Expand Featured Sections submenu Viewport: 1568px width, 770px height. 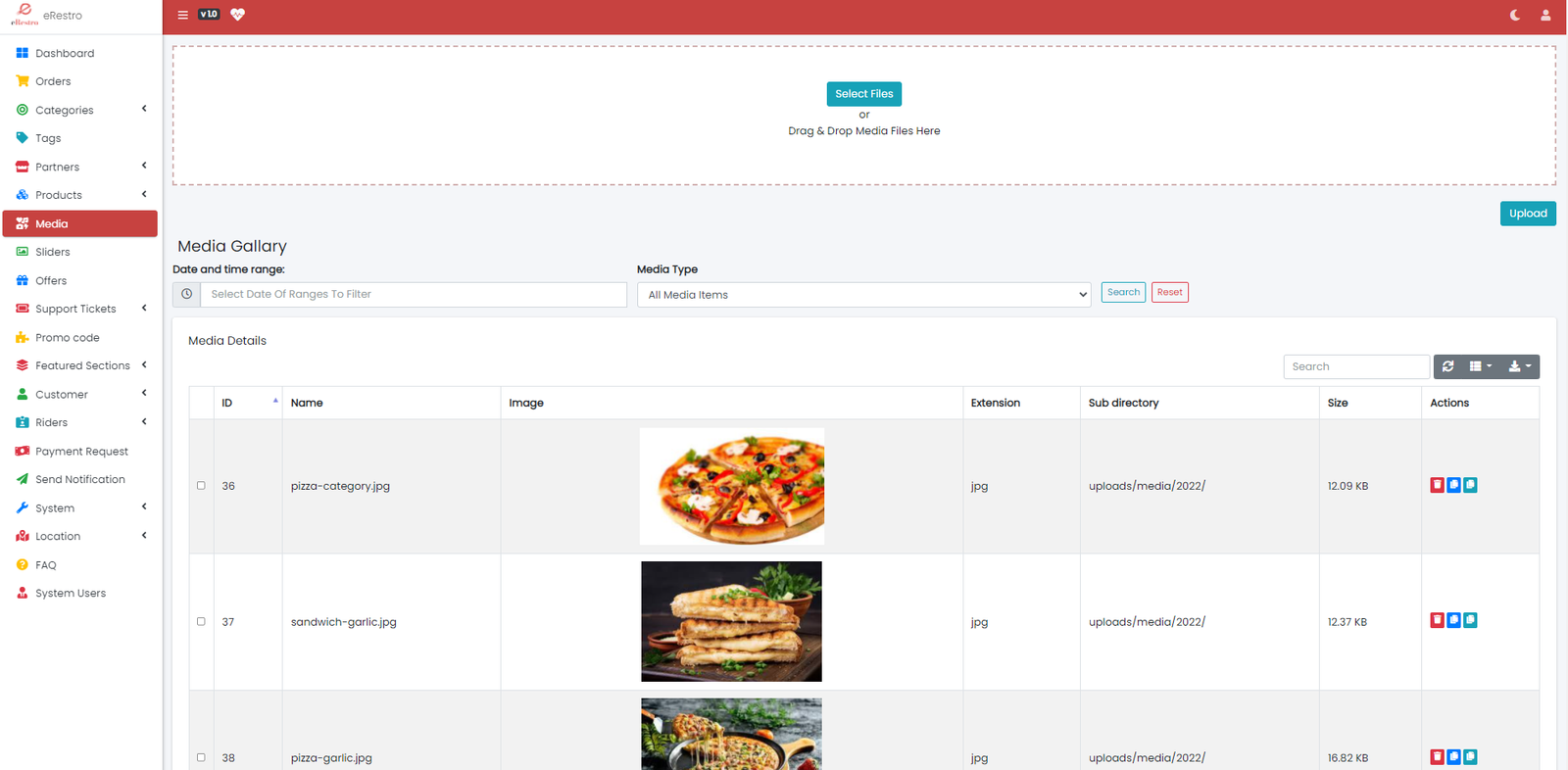[79, 365]
